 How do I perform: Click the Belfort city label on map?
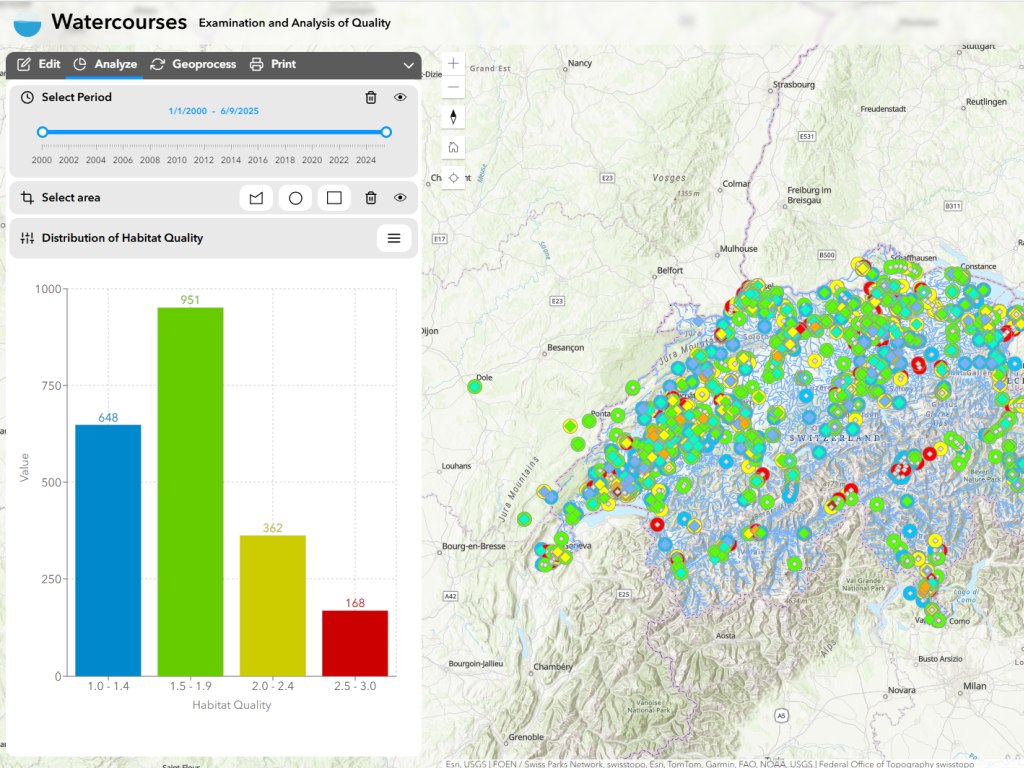(670, 270)
